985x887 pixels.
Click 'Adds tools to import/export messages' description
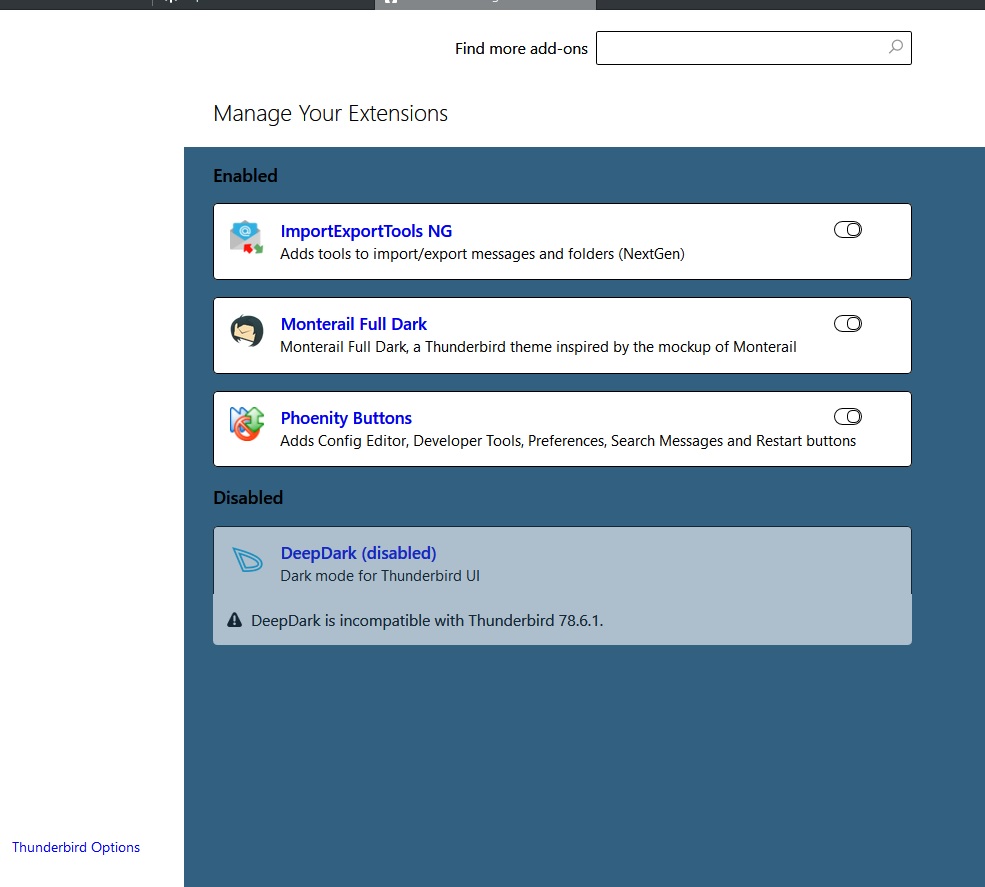(x=482, y=254)
